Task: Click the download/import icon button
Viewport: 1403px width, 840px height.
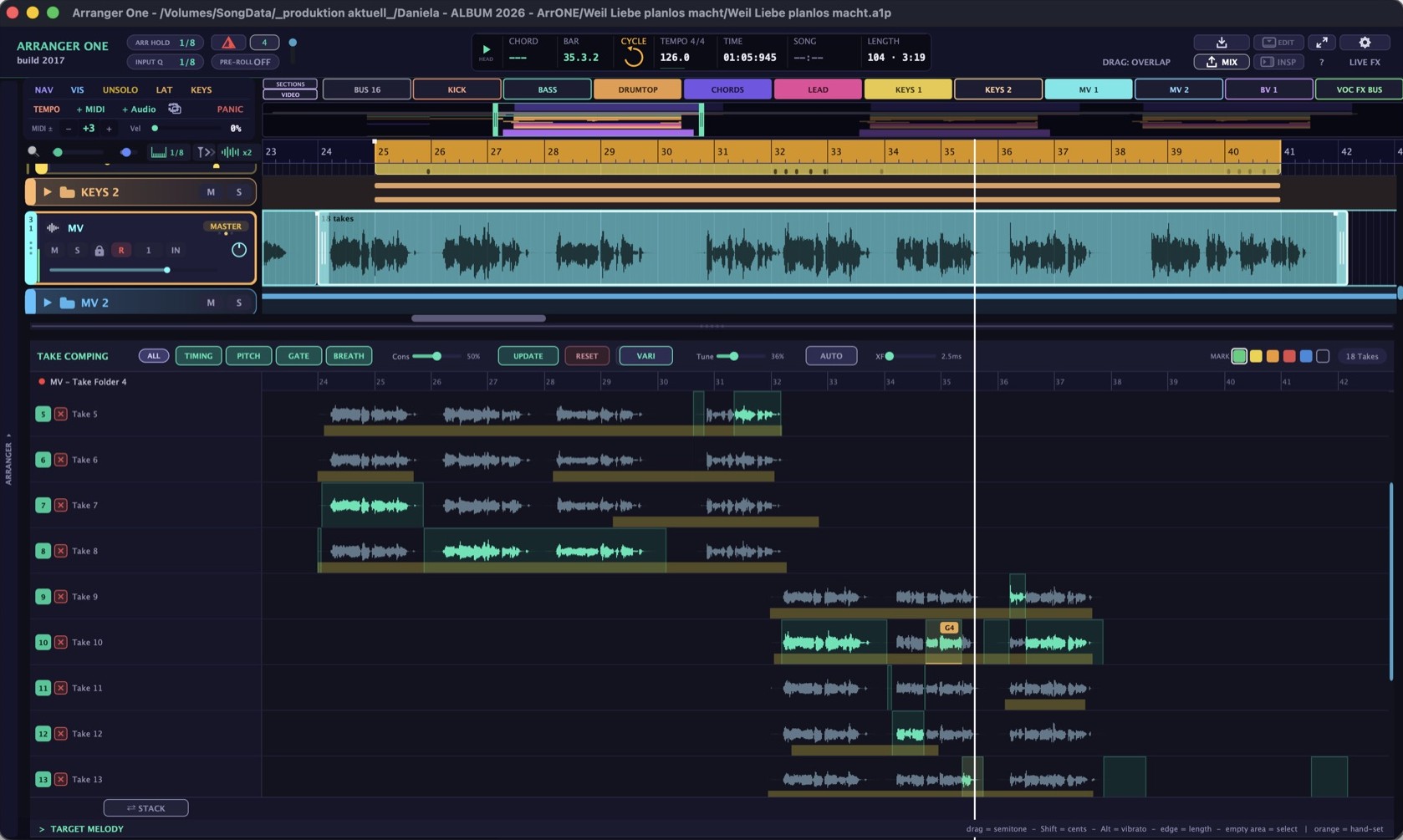Action: coord(1222,43)
